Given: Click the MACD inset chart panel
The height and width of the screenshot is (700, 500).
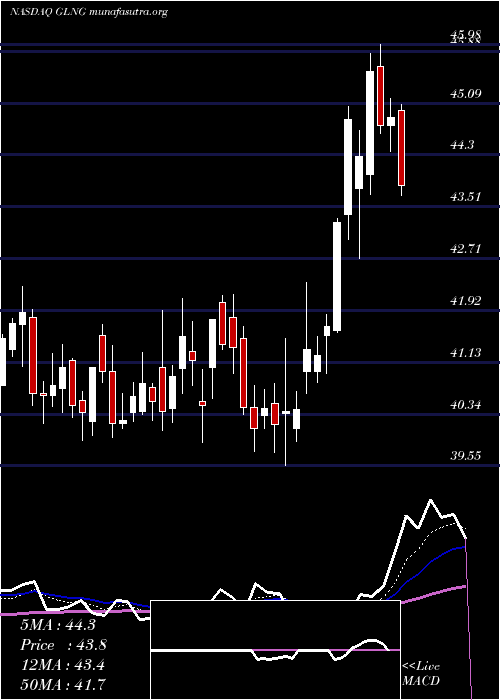Looking at the screenshot, I should 275,650.
